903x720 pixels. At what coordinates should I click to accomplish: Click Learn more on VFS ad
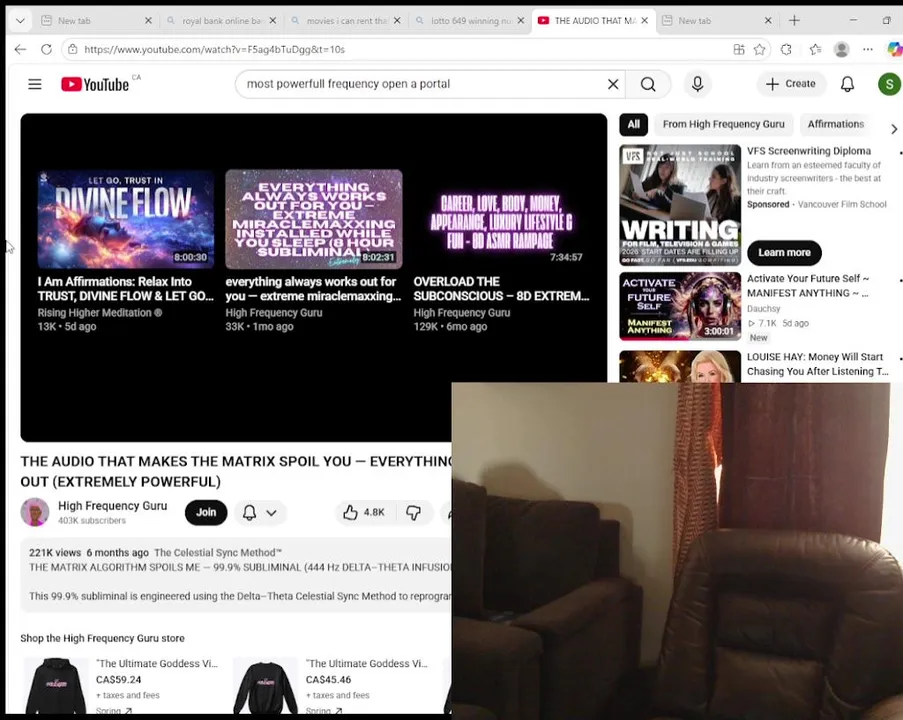[784, 253]
